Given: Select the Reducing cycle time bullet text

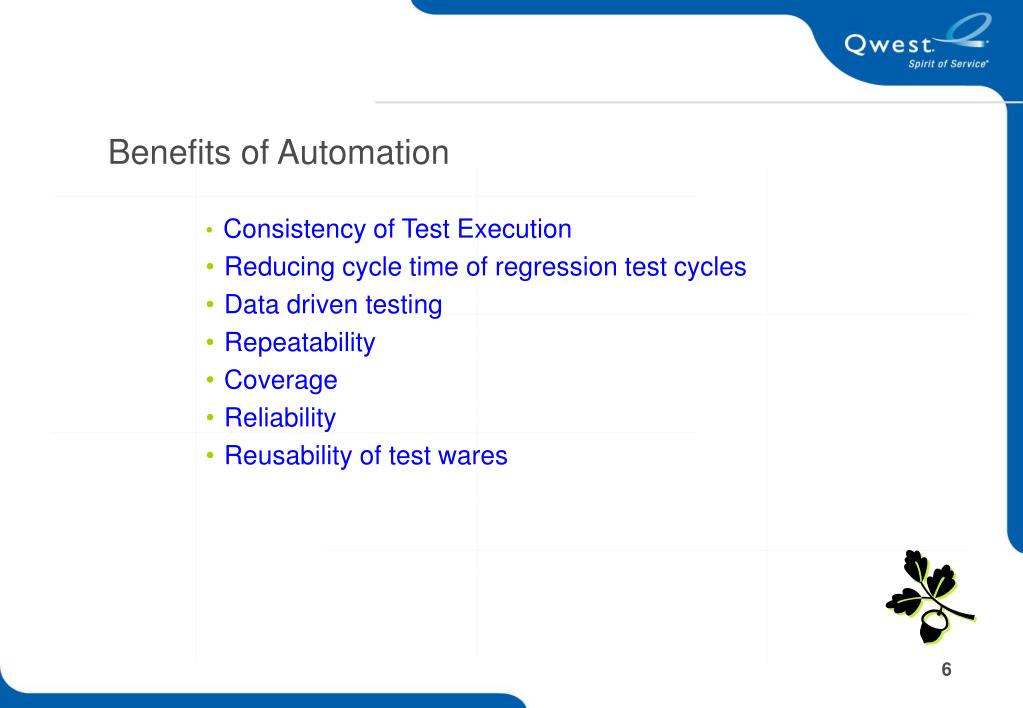Looking at the screenshot, I should pyautogui.click(x=485, y=268).
